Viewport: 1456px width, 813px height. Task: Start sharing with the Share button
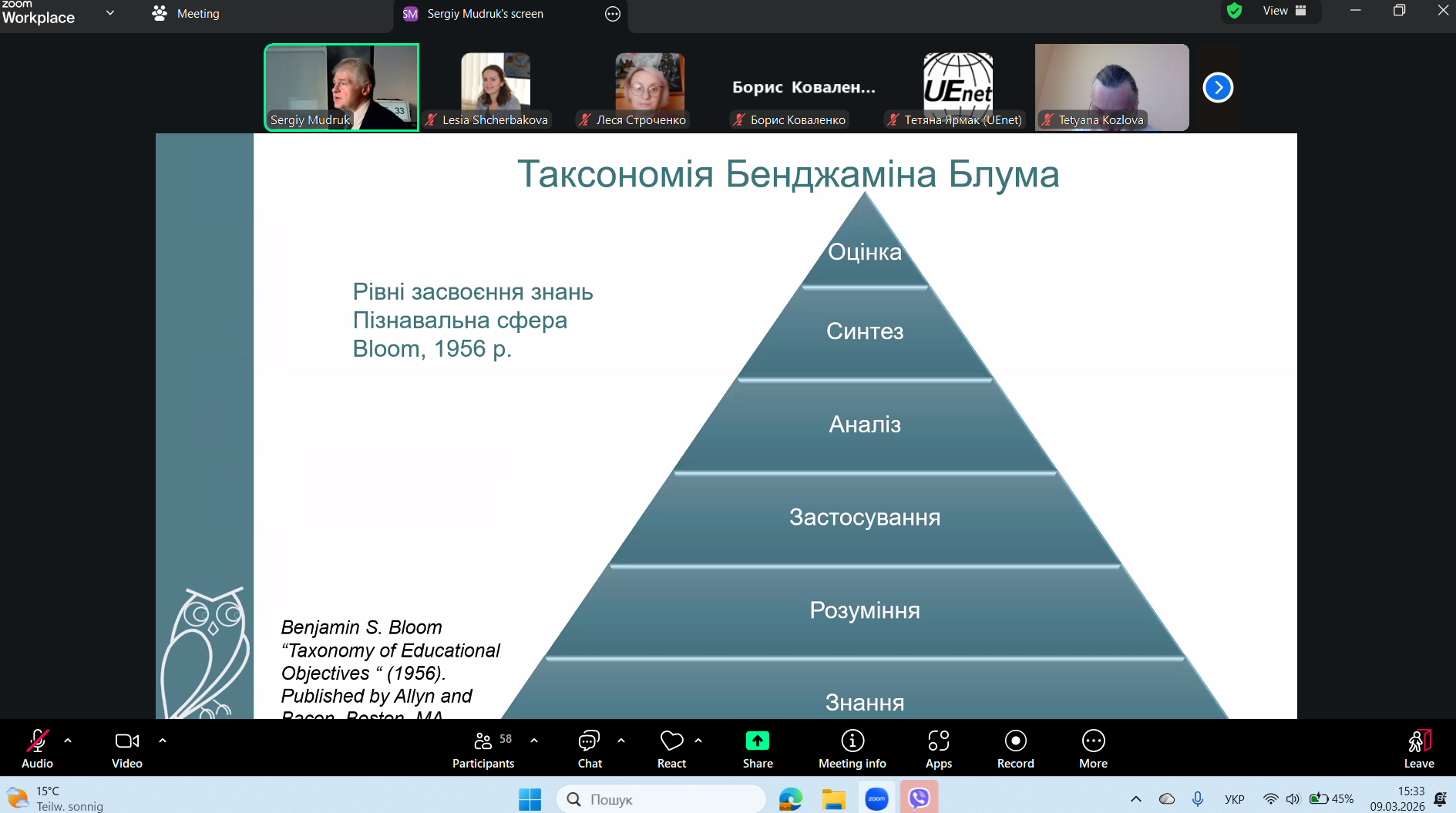coord(758,749)
